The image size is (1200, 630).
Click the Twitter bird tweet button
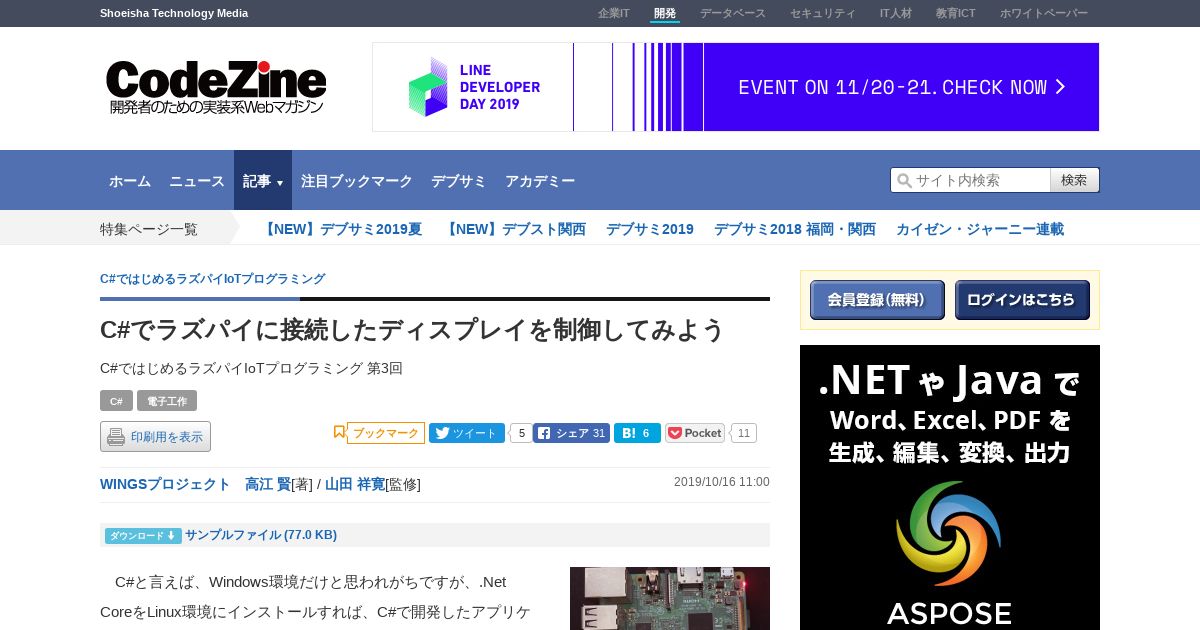pyautogui.click(x=467, y=433)
